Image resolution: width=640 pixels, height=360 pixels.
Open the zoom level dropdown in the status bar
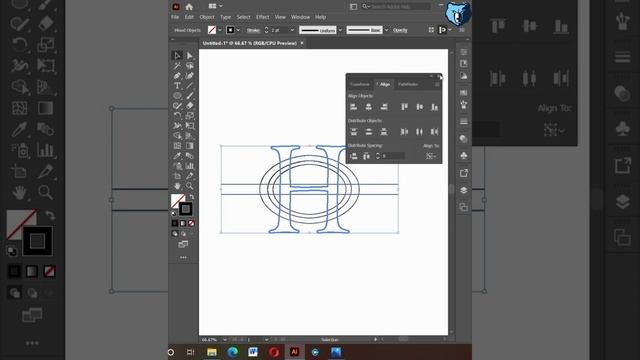pyautogui.click(x=224, y=340)
